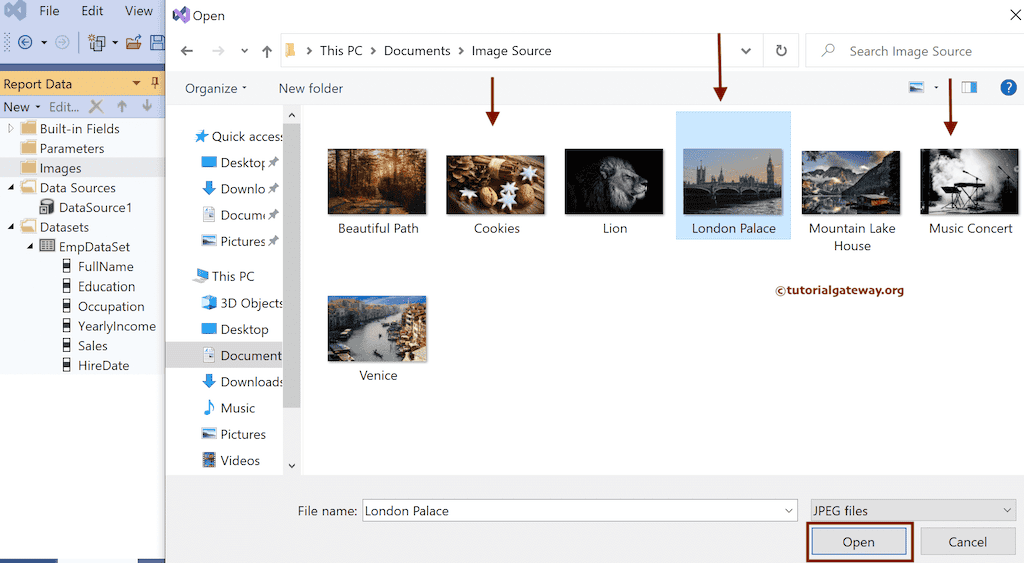Click navigation pane scroll up arrow

pyautogui.click(x=292, y=116)
